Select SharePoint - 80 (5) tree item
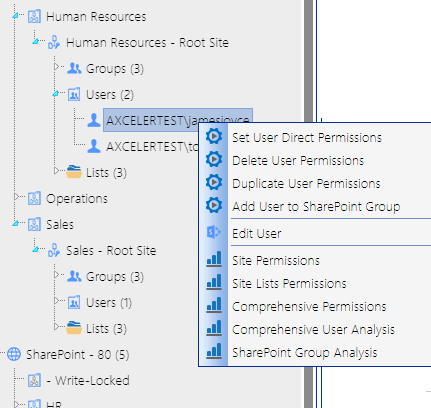This screenshot has height=408, width=431. click(x=77, y=355)
